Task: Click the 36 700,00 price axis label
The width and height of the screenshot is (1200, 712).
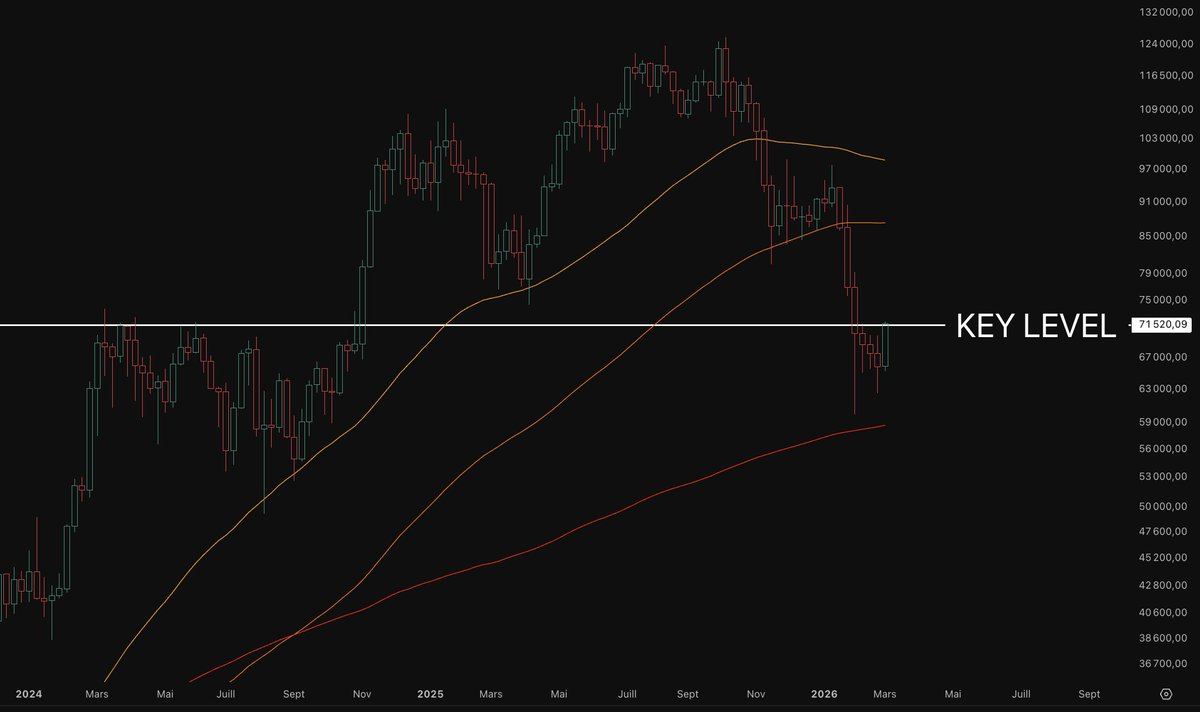Action: coord(1166,663)
